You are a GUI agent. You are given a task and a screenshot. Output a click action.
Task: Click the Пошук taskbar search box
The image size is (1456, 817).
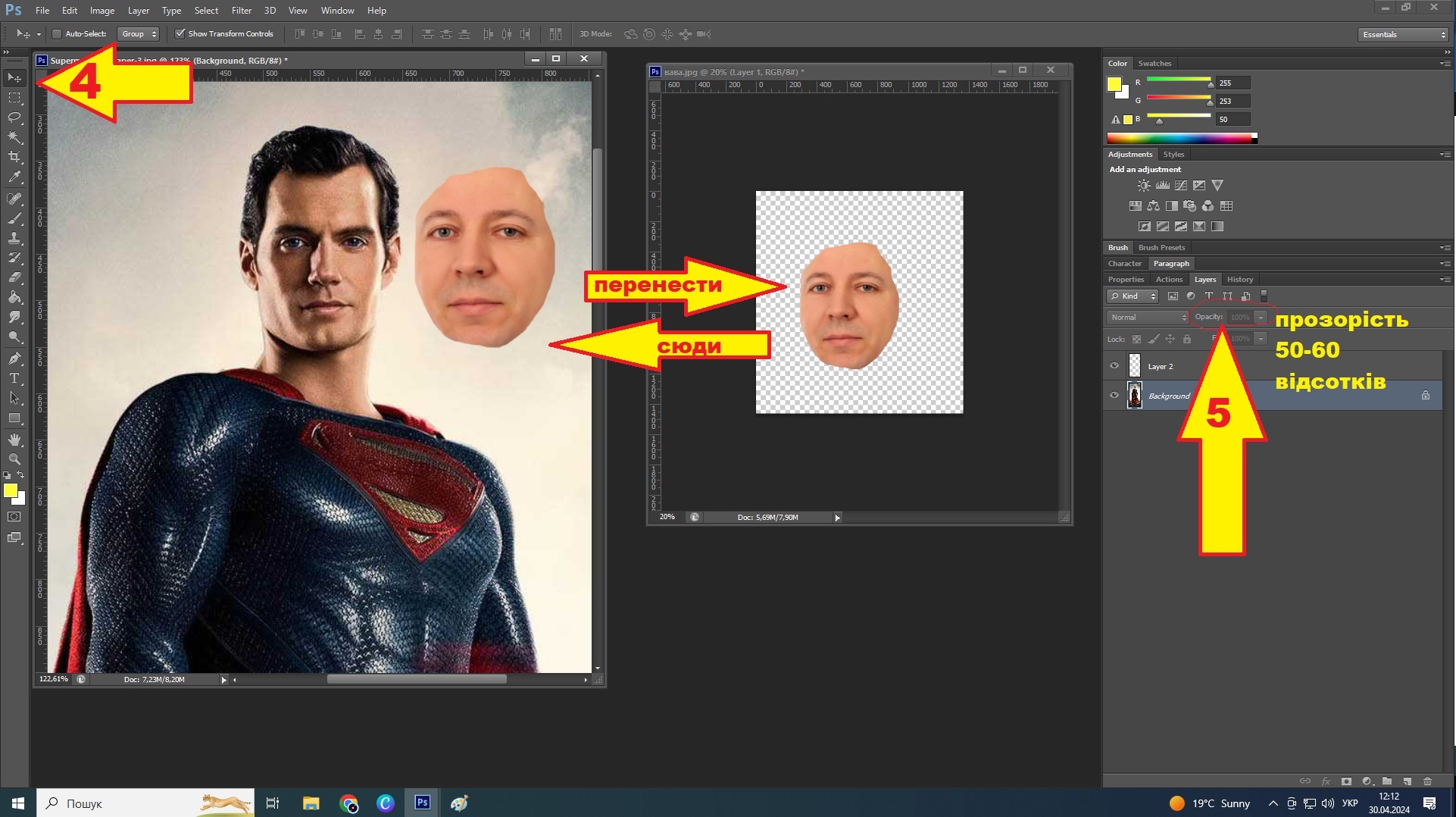click(147, 803)
